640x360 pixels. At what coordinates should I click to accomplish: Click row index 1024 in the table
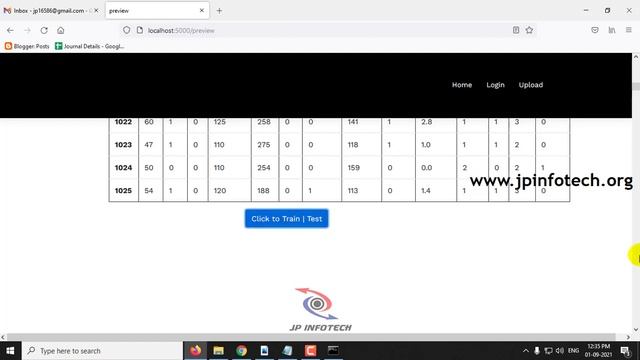coord(123,167)
